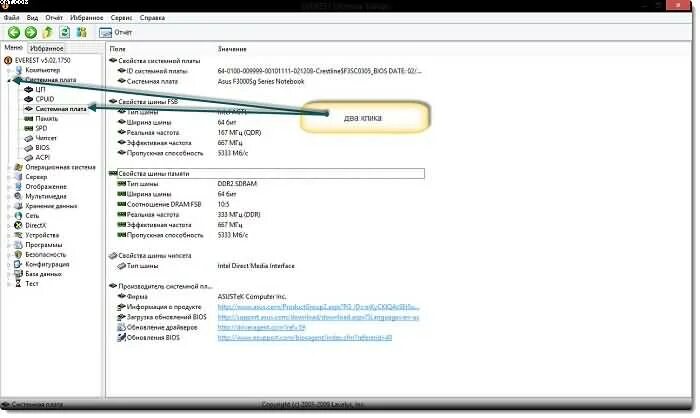This screenshot has width=700, height=418.
Task: Select the ЦП processor icon
Action: [29, 89]
